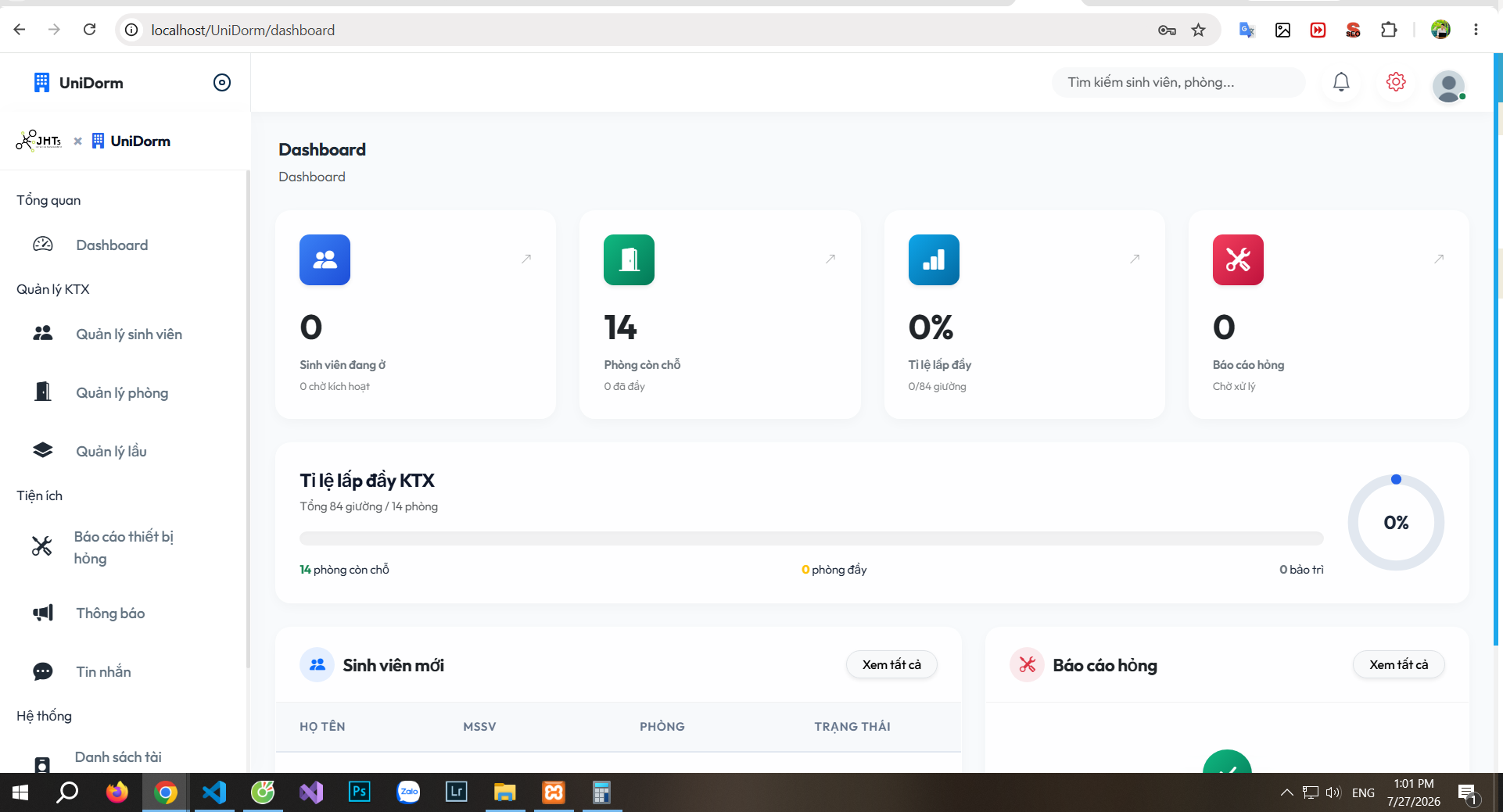
Task: Bookmark this page with the star icon
Action: [x=1198, y=30]
